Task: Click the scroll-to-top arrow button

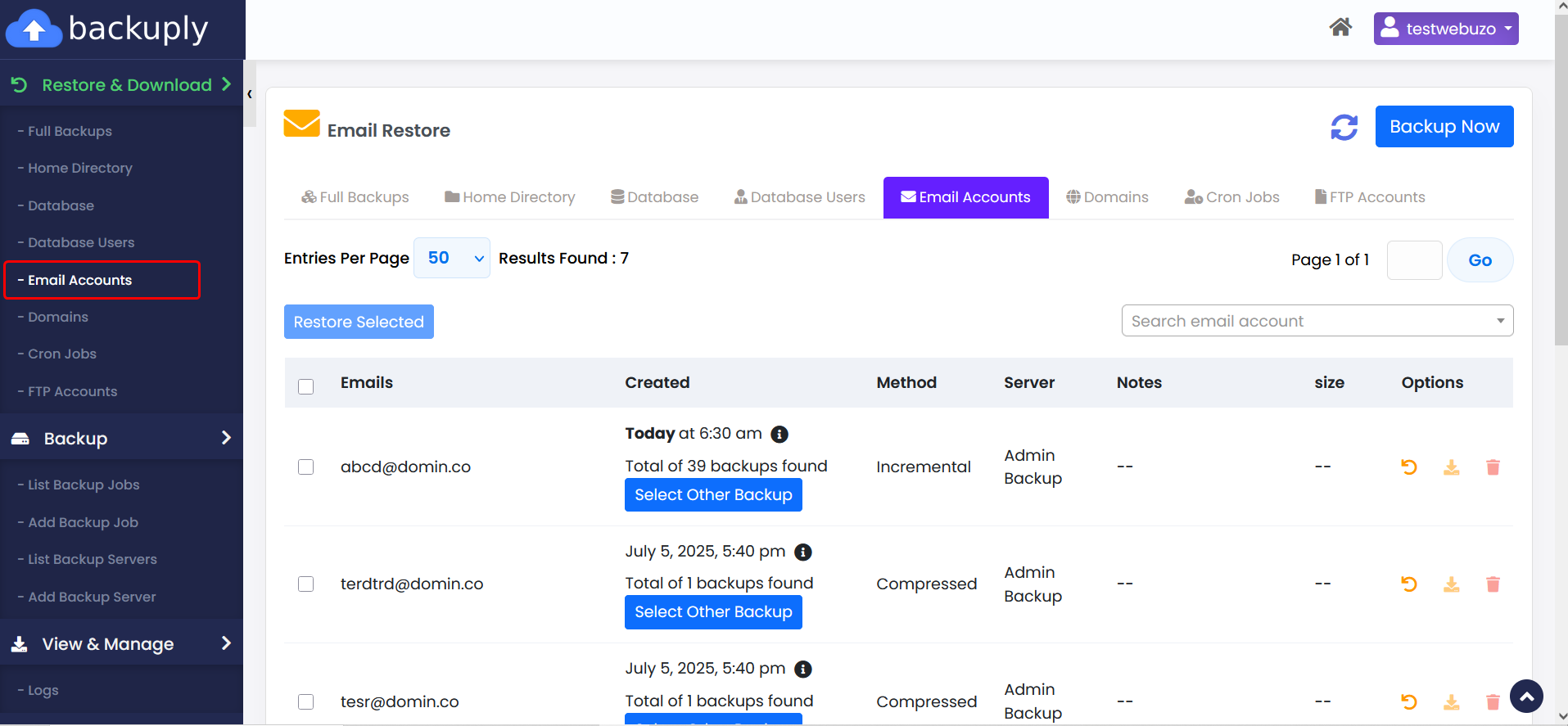Action: [1526, 697]
